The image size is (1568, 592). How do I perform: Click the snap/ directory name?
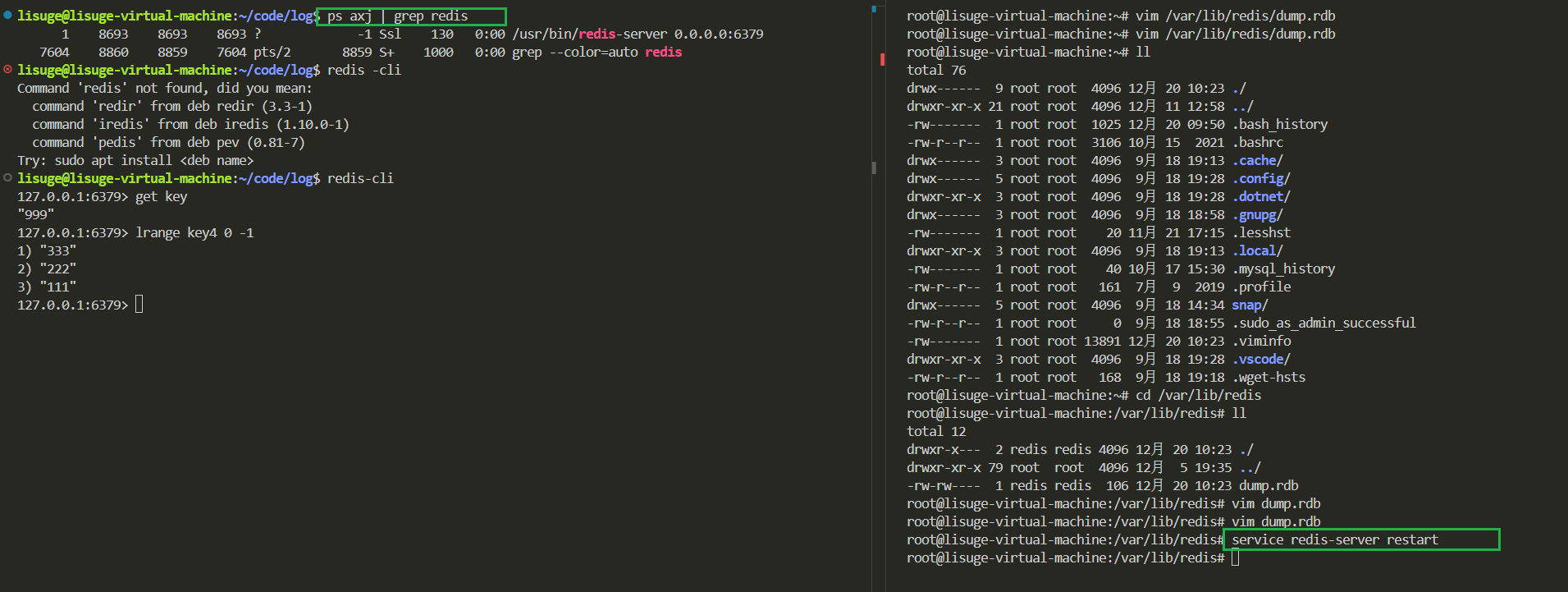tap(1250, 305)
